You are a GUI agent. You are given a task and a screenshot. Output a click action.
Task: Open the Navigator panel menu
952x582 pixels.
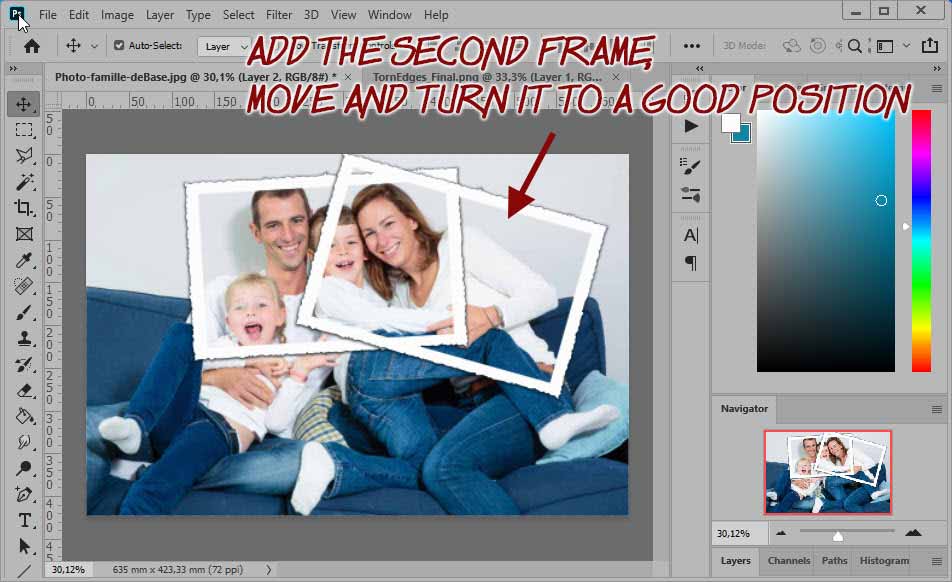(x=937, y=410)
